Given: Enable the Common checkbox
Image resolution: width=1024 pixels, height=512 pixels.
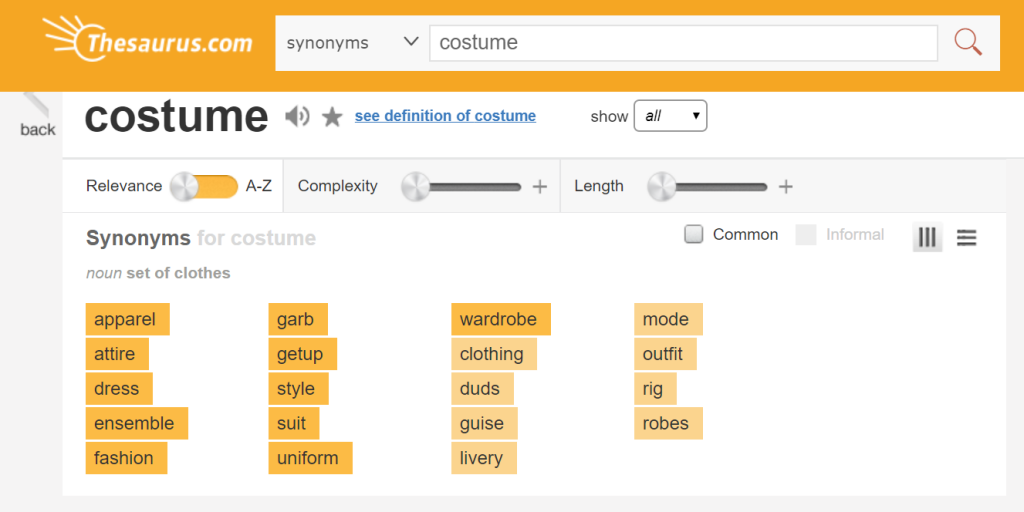Looking at the screenshot, I should 693,234.
